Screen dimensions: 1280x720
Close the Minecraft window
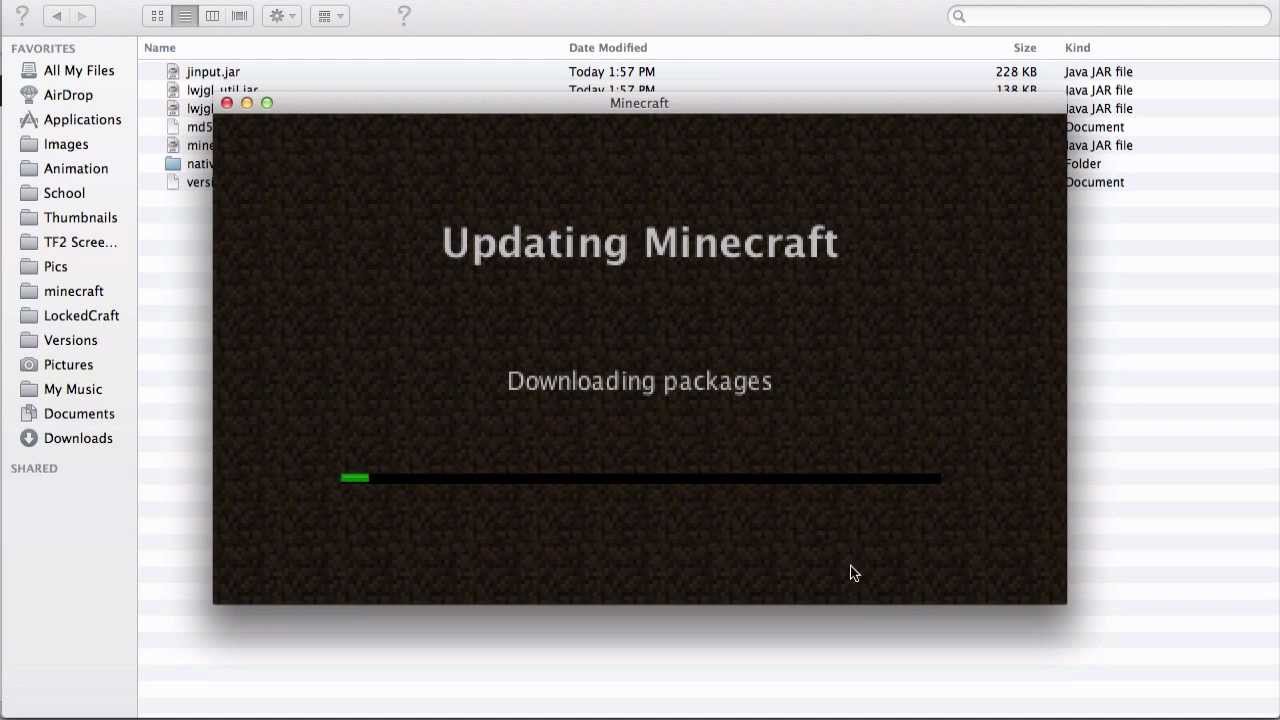pos(227,103)
